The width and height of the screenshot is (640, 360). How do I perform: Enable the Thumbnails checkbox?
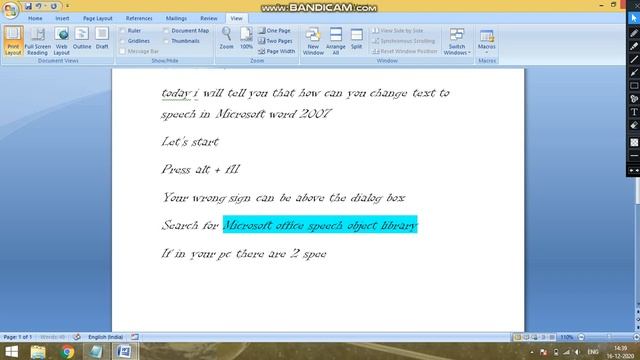166,41
